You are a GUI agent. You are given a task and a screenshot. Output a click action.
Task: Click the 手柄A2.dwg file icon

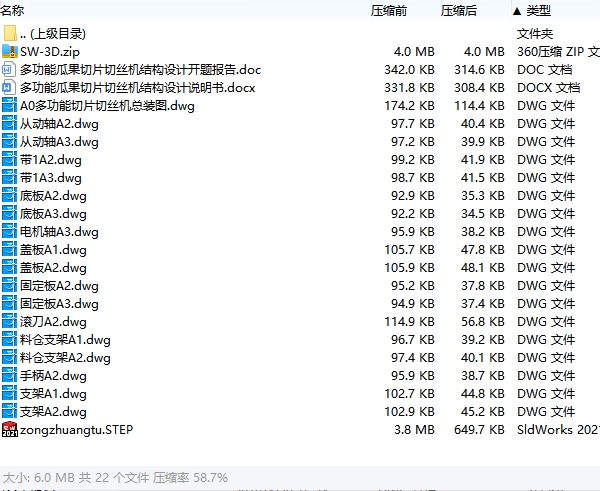[10, 375]
